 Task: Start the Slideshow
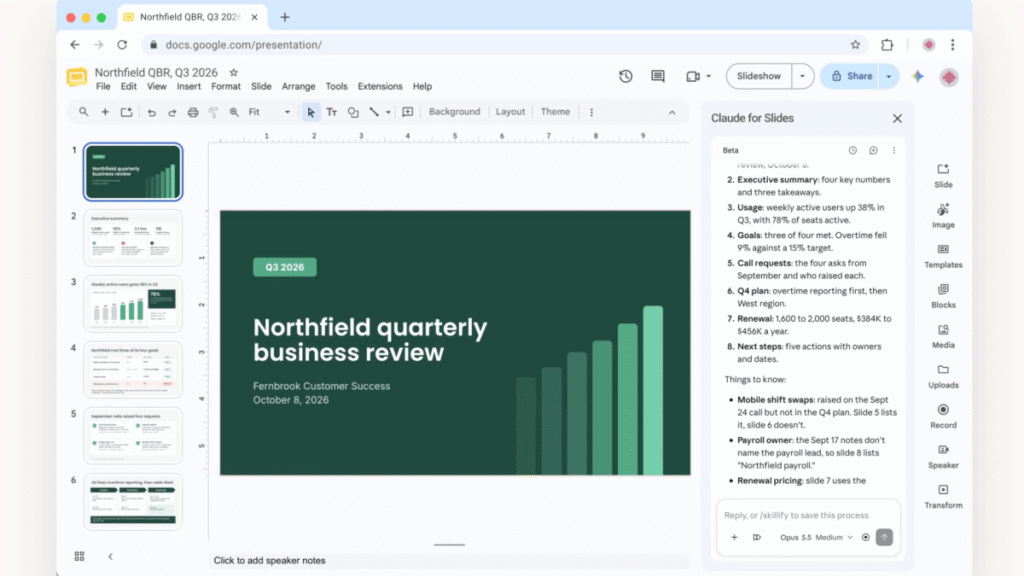point(759,76)
